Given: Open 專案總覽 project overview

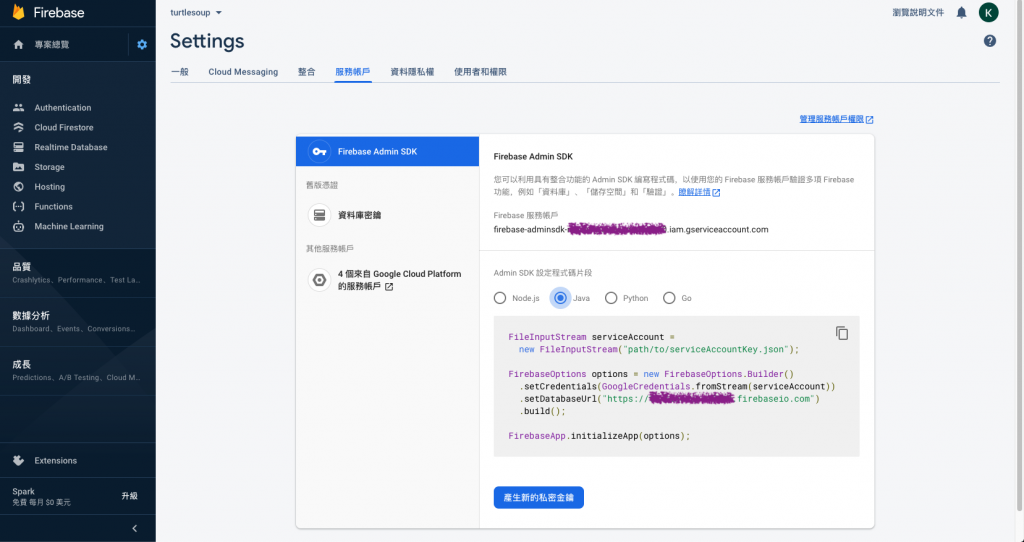Looking at the screenshot, I should click(x=52, y=44).
